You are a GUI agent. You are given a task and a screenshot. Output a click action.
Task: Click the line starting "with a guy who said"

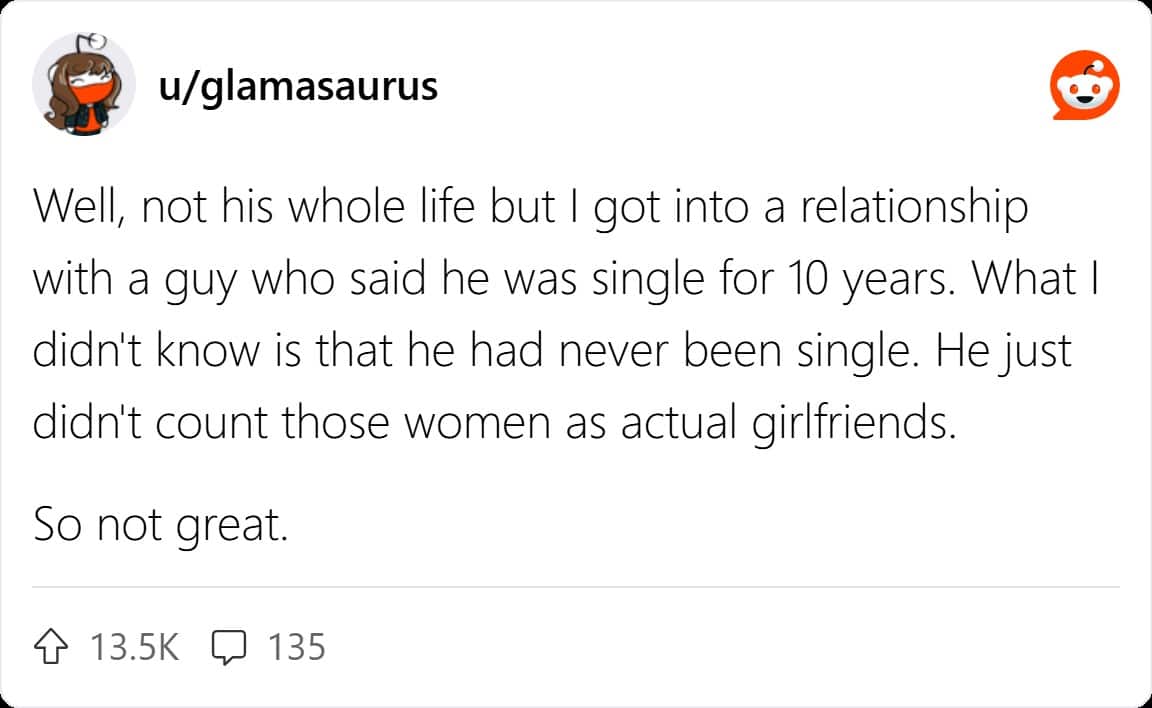tap(565, 280)
